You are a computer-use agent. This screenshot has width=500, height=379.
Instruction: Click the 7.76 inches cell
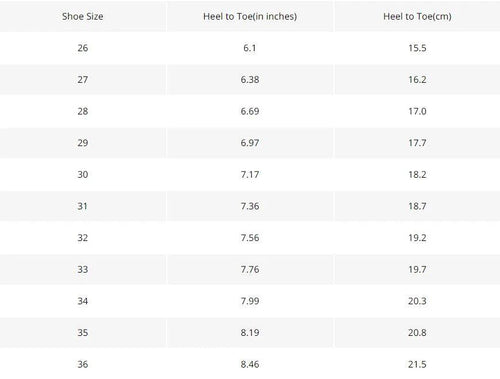(250, 269)
